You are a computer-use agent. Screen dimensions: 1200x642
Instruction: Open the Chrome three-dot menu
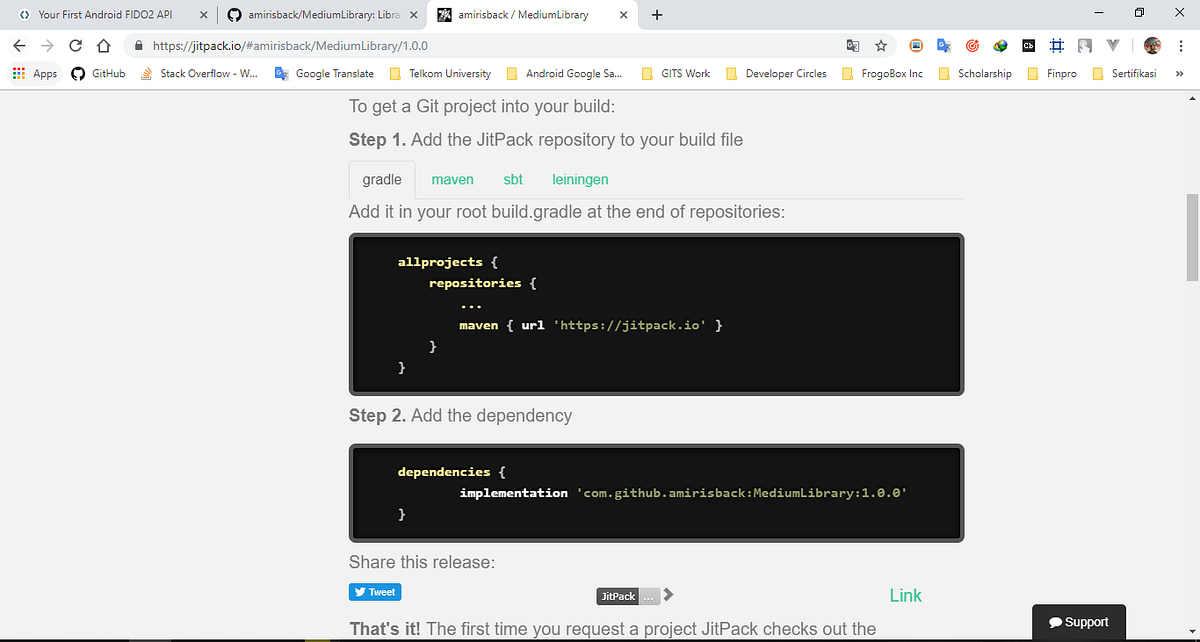tap(1180, 45)
